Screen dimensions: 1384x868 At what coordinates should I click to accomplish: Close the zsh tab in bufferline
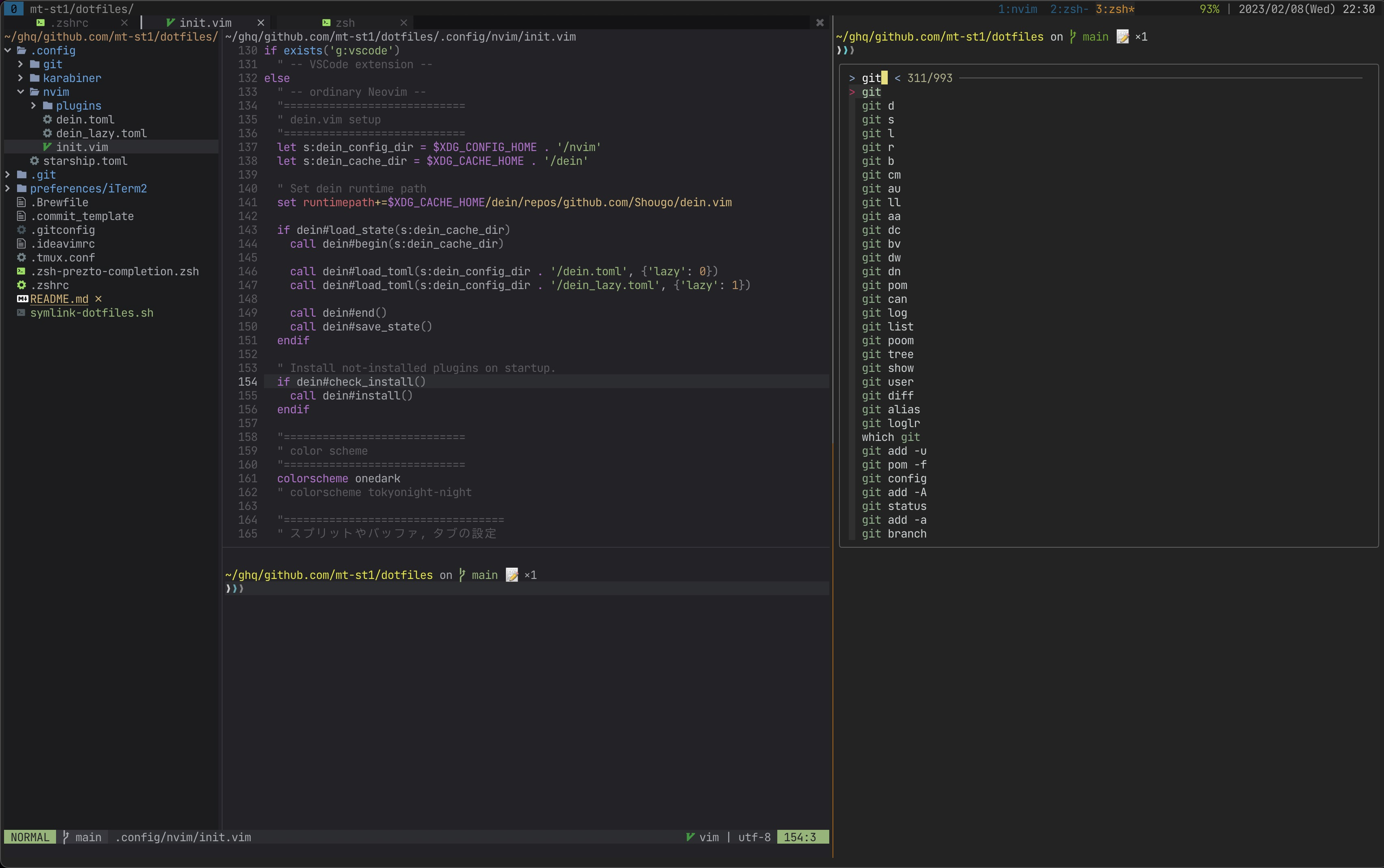coord(404,23)
